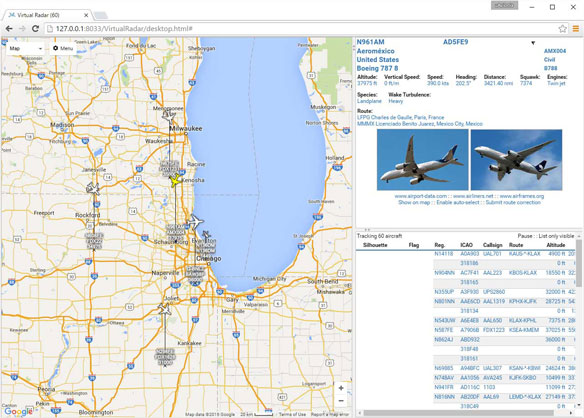Sort list by Reg. column

coord(439,245)
